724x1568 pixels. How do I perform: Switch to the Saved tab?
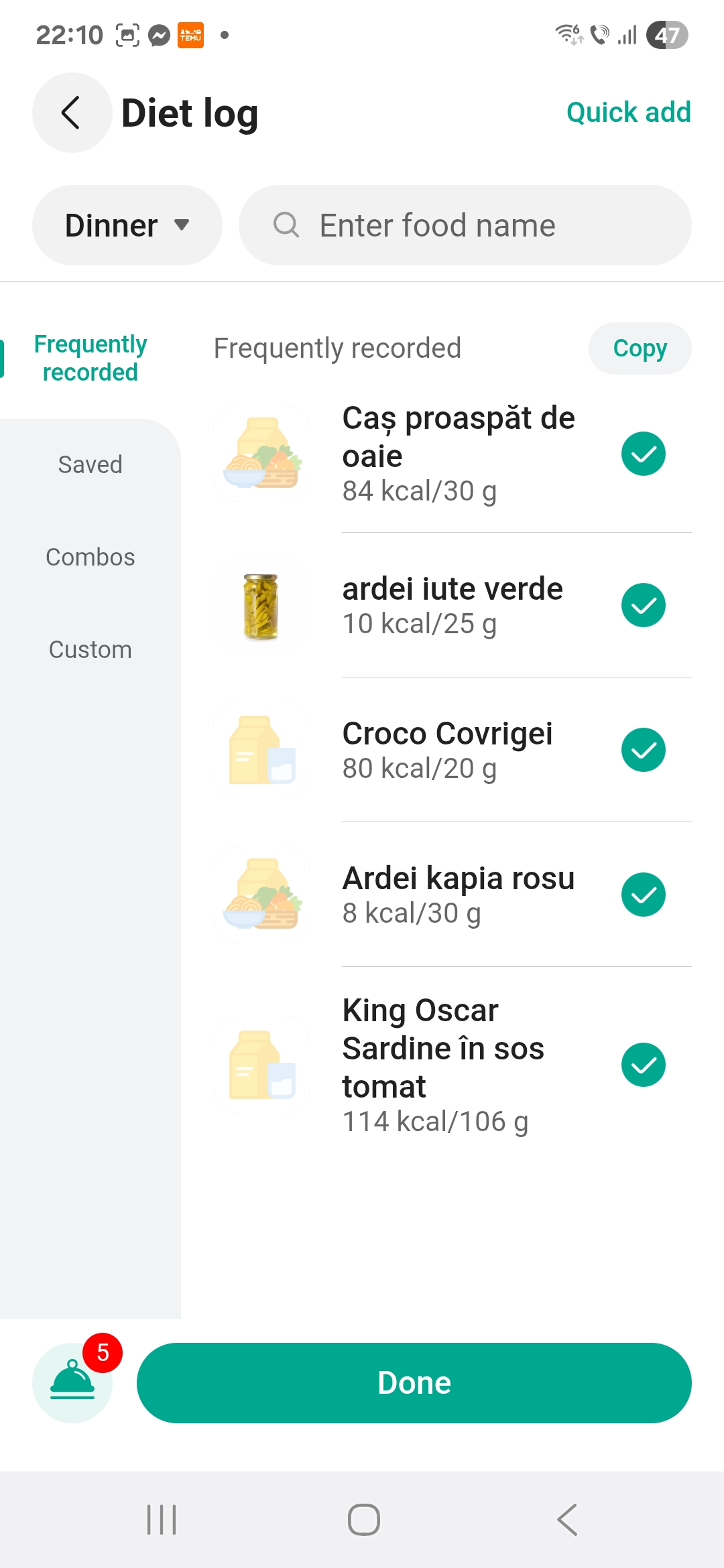tap(90, 464)
